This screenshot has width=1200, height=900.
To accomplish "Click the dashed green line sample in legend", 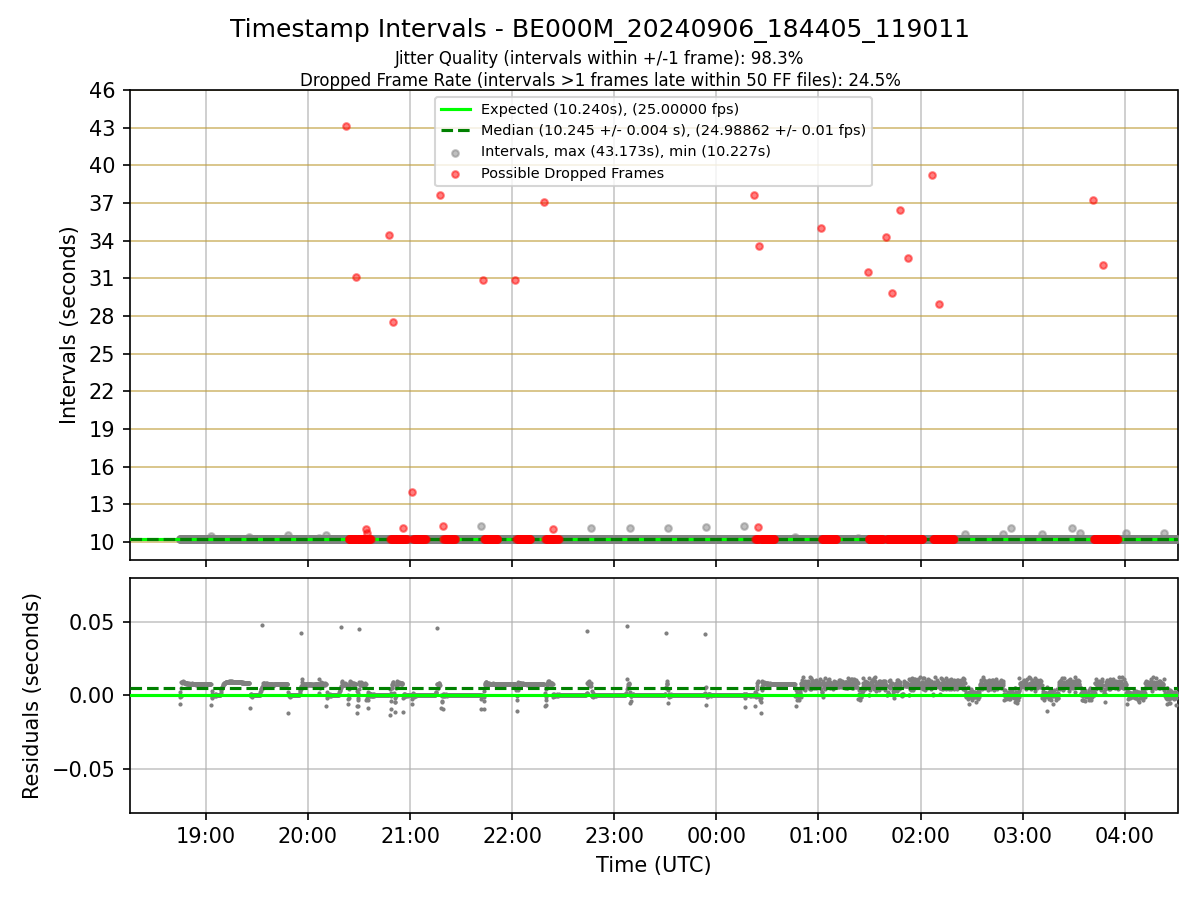I will 456,131.
